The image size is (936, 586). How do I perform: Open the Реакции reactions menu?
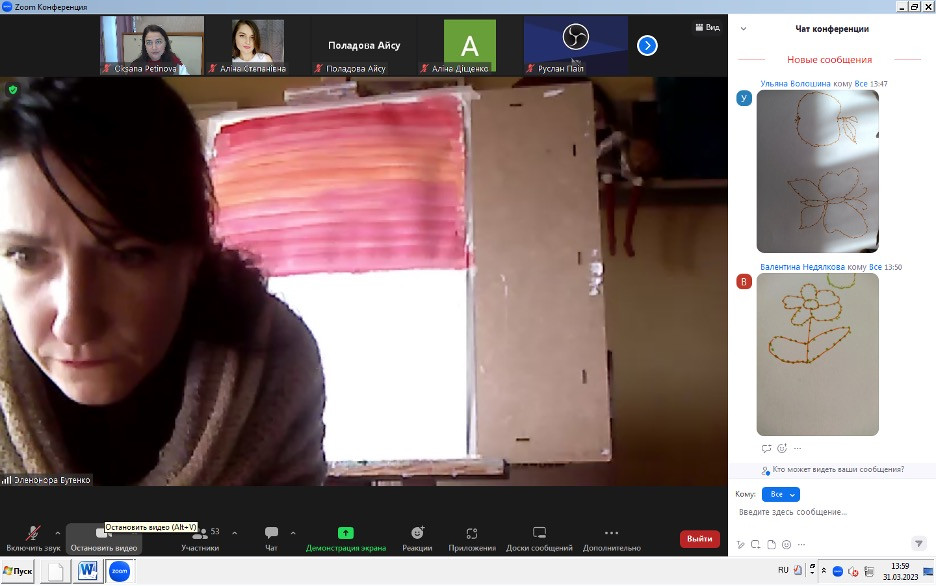[417, 538]
